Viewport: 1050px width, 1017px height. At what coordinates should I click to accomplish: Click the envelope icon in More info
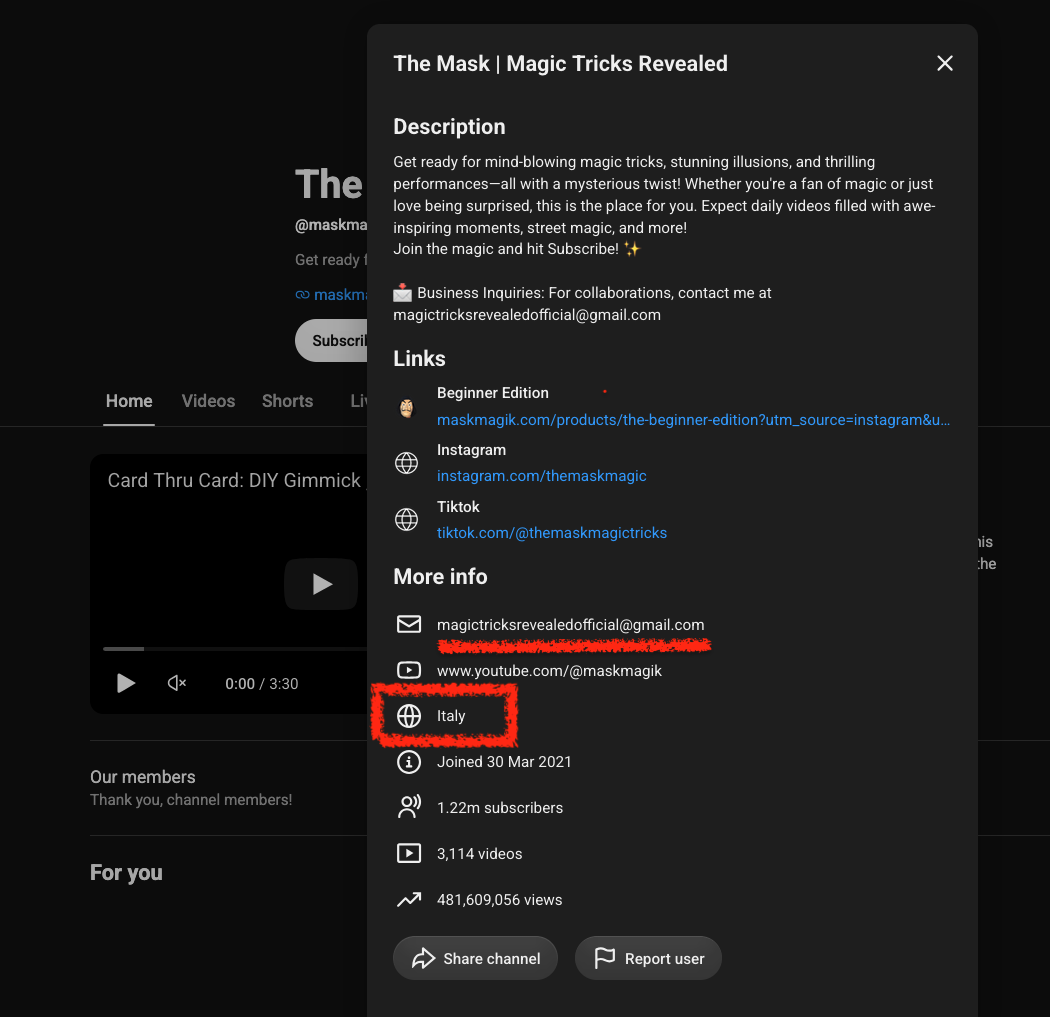(x=408, y=624)
